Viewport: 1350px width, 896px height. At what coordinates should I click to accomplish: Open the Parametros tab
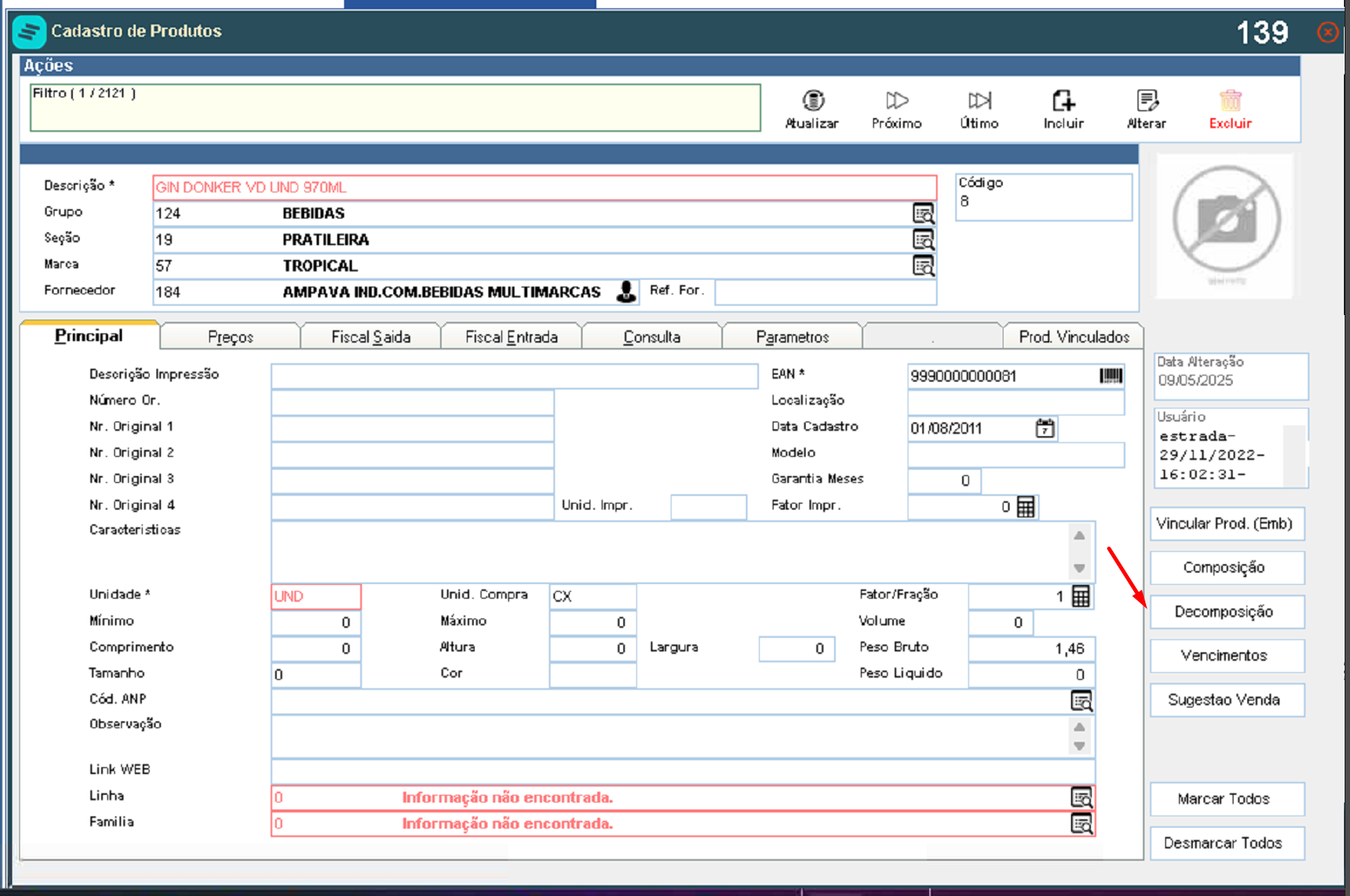point(793,336)
